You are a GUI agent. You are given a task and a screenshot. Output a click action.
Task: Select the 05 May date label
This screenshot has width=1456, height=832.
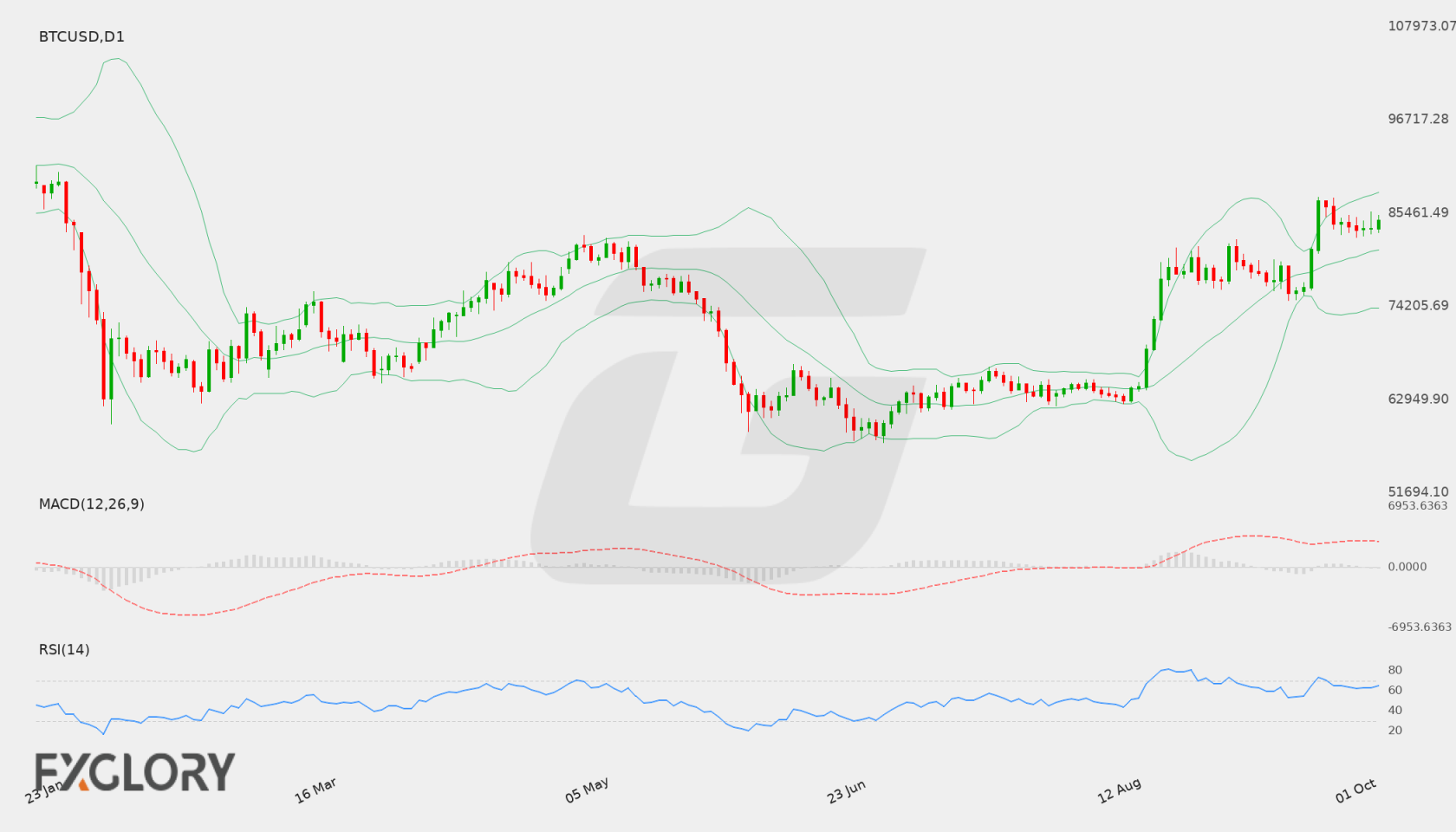[x=587, y=790]
